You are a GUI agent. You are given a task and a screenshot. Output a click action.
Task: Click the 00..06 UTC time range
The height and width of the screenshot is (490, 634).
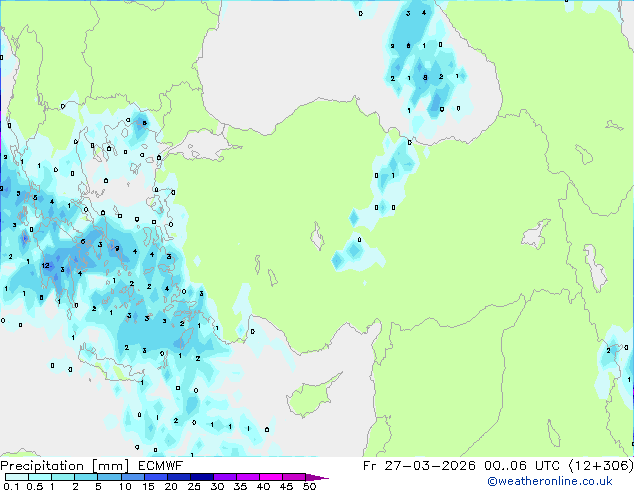tap(522, 466)
